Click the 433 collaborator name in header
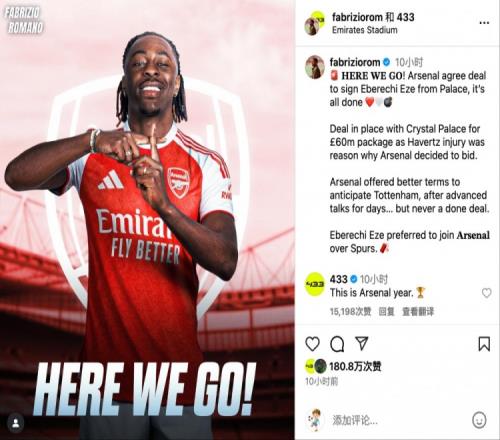The height and width of the screenshot is (440, 500). 406,17
